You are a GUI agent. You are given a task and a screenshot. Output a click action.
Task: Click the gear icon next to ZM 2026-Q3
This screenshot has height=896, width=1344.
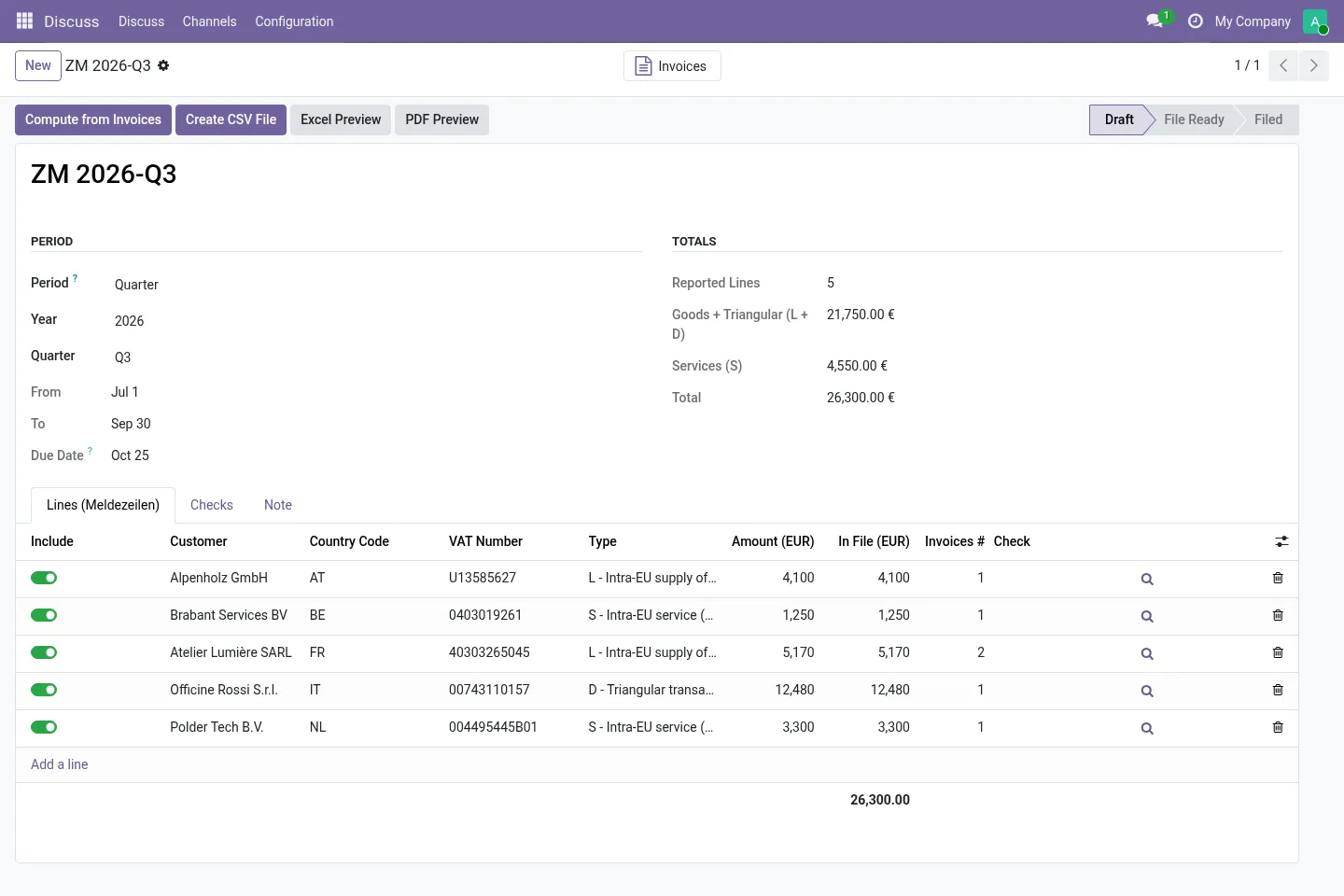point(163,65)
